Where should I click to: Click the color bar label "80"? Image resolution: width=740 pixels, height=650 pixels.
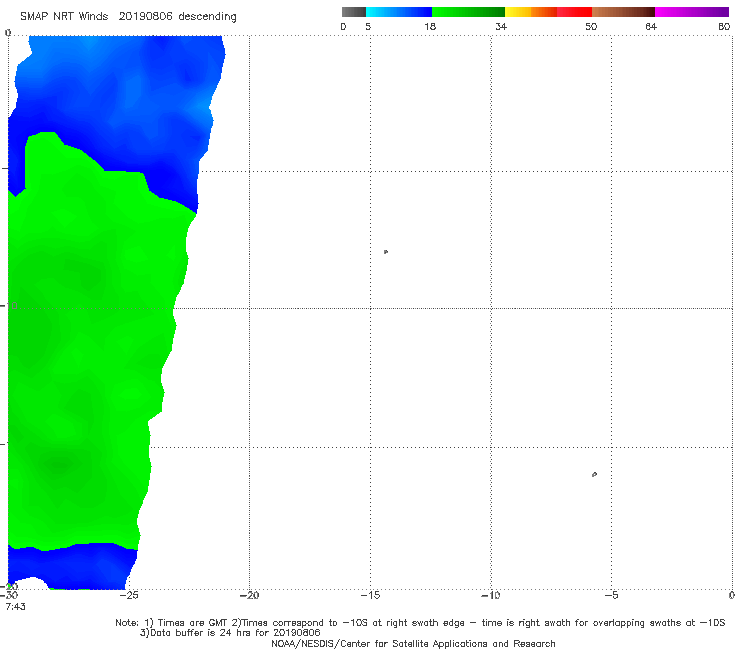click(724, 27)
